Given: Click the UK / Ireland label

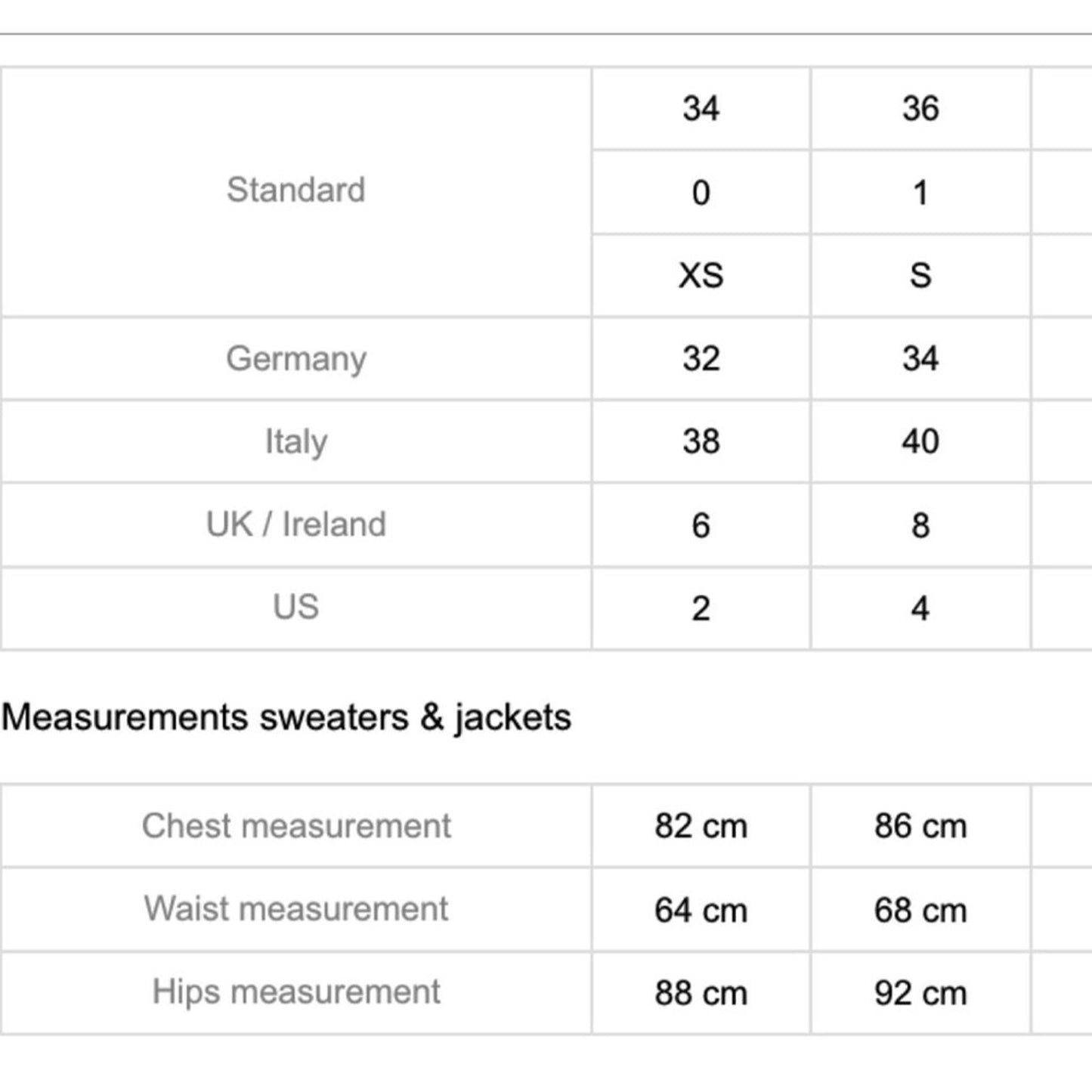Looking at the screenshot, I should [x=295, y=525].
